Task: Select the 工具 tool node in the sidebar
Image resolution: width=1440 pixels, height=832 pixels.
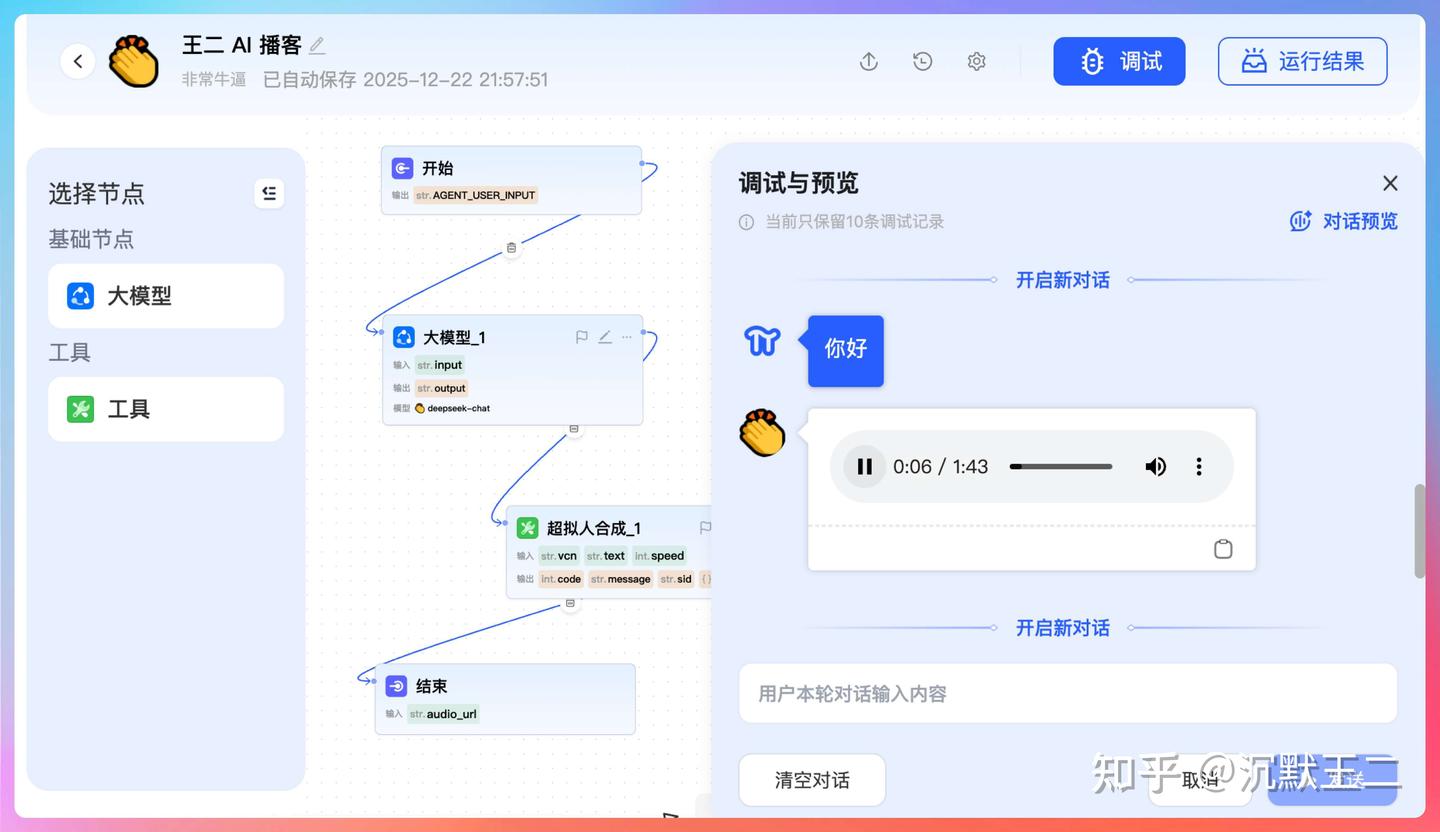Action: pyautogui.click(x=165, y=408)
